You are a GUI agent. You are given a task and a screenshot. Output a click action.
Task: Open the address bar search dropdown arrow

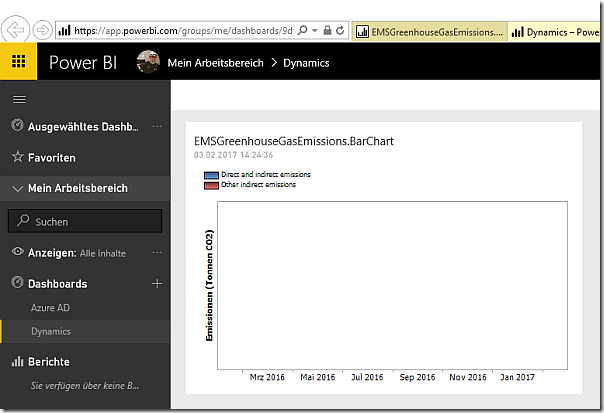tap(315, 31)
